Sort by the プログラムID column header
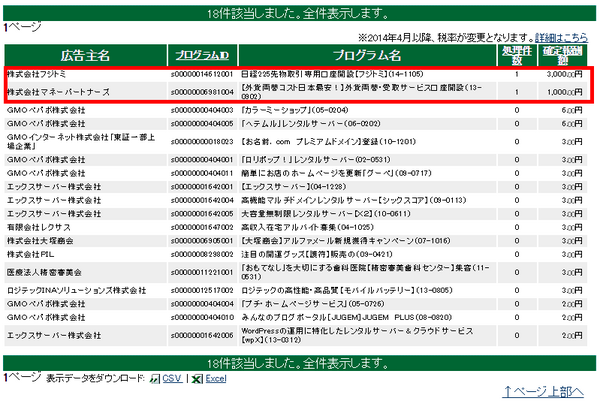 click(202, 55)
